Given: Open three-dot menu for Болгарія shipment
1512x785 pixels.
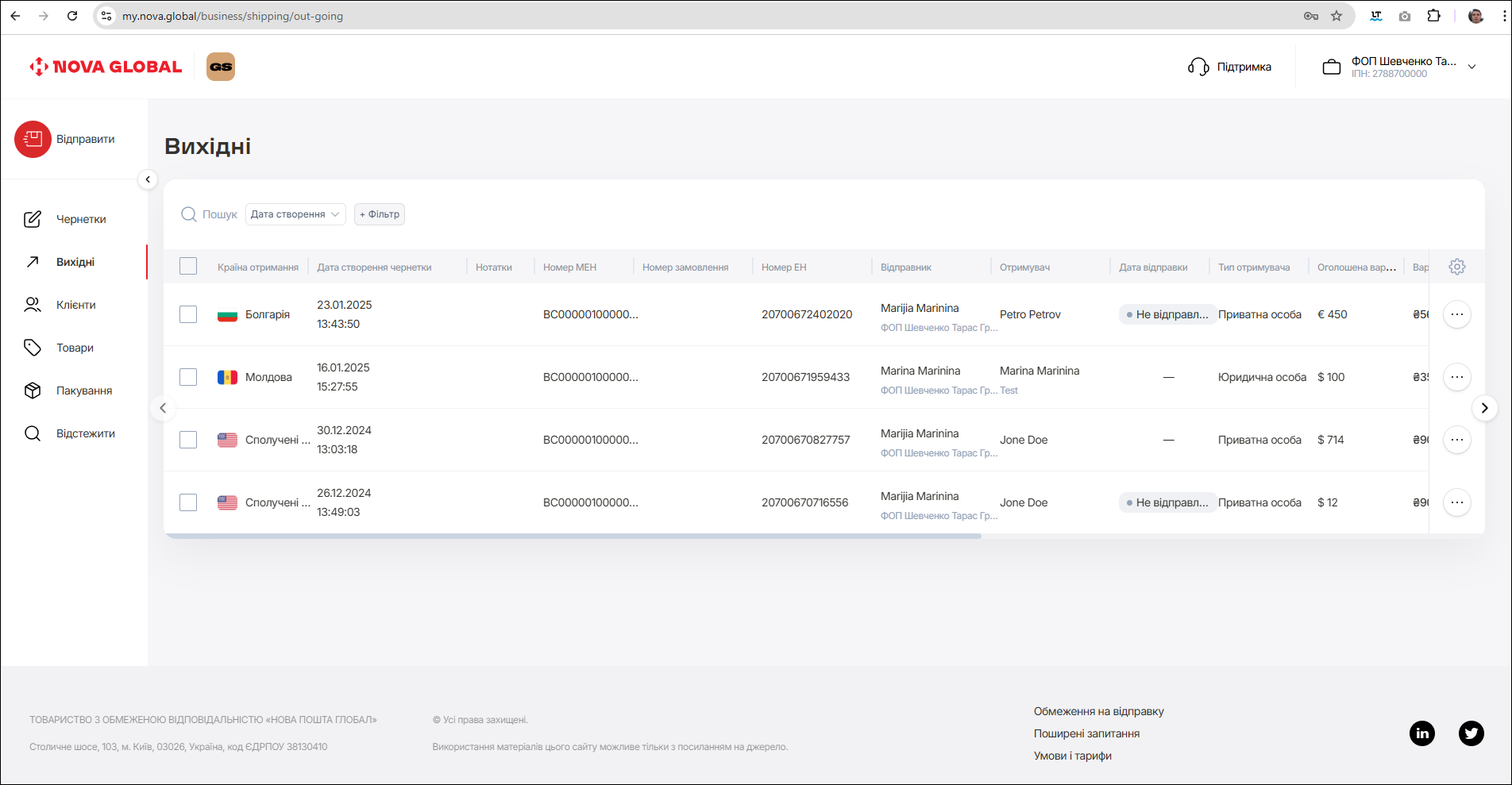Looking at the screenshot, I should (x=1456, y=314).
